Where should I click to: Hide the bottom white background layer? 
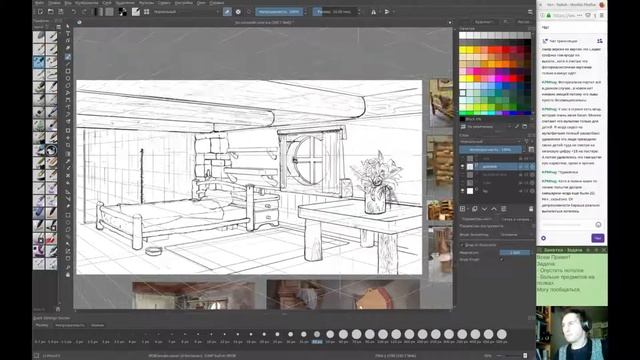(x=462, y=191)
